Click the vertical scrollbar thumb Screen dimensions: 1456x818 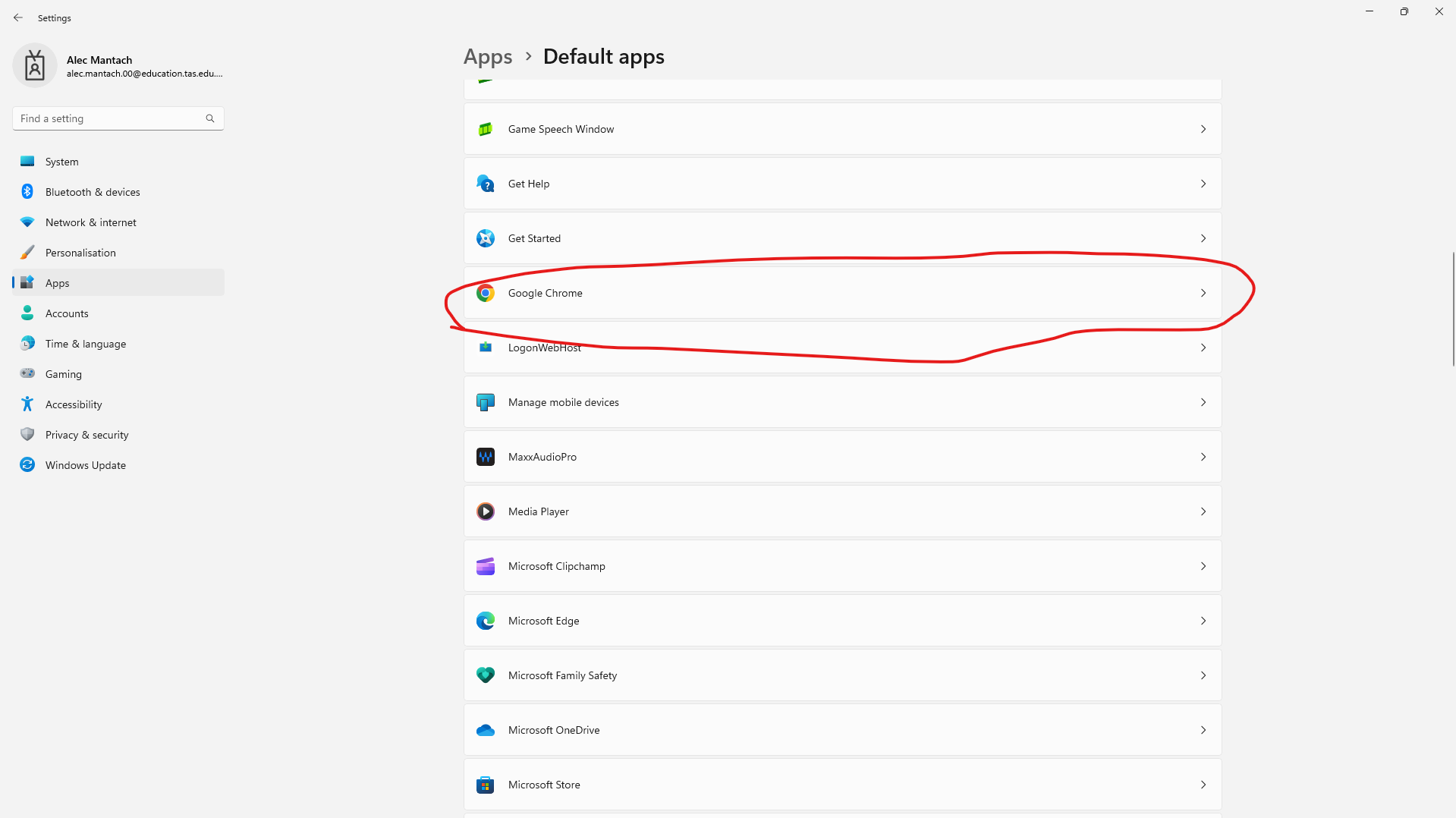(1453, 309)
